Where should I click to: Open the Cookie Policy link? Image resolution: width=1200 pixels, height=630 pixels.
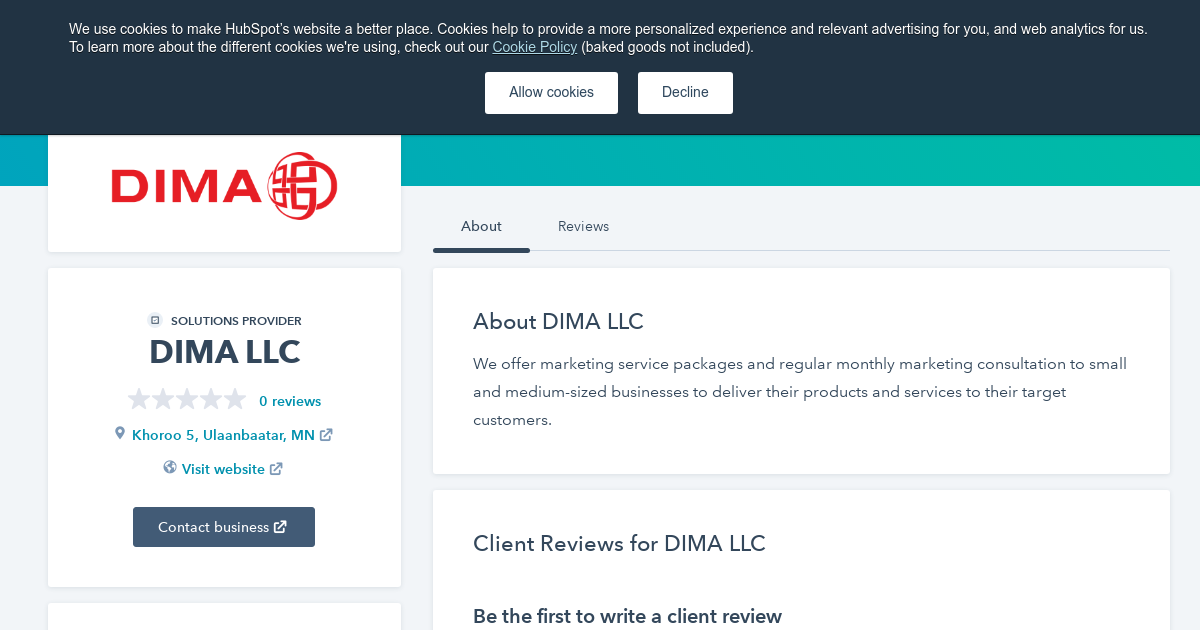click(x=534, y=47)
